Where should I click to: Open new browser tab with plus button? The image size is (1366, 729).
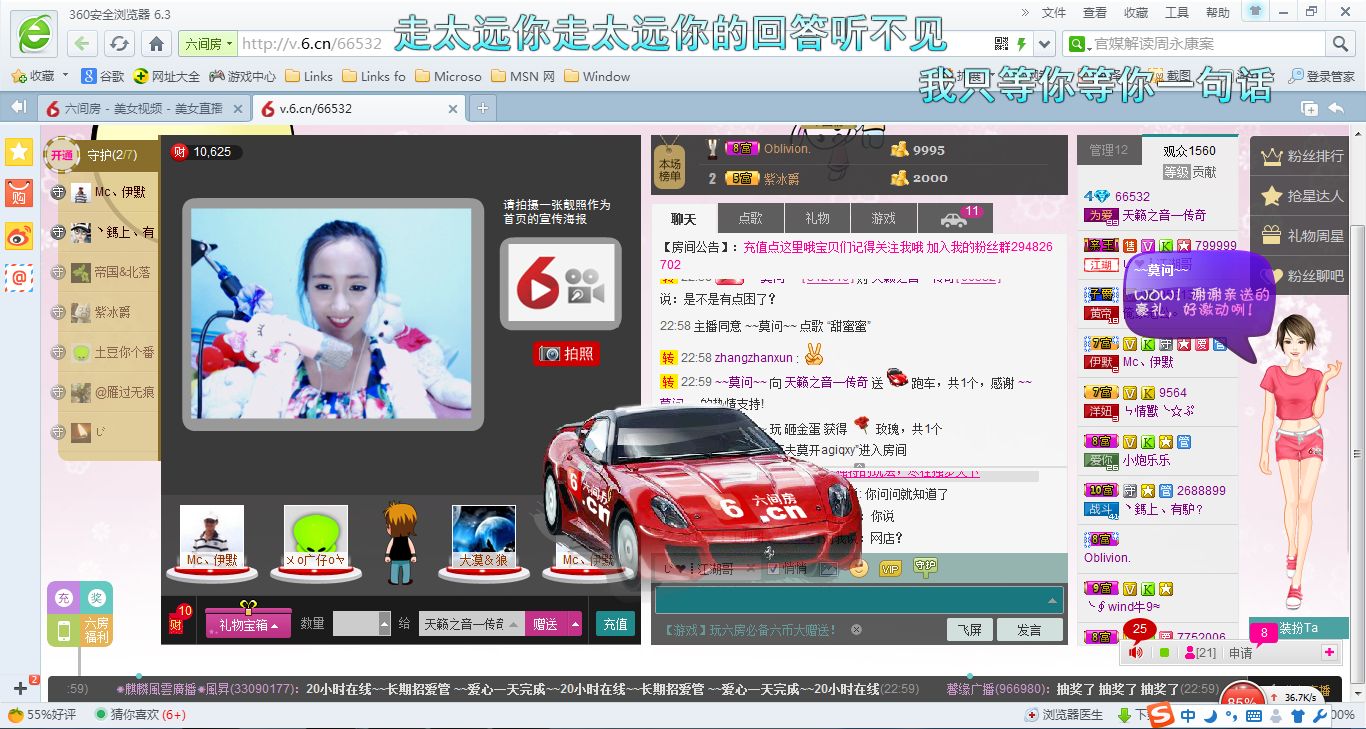tap(482, 108)
